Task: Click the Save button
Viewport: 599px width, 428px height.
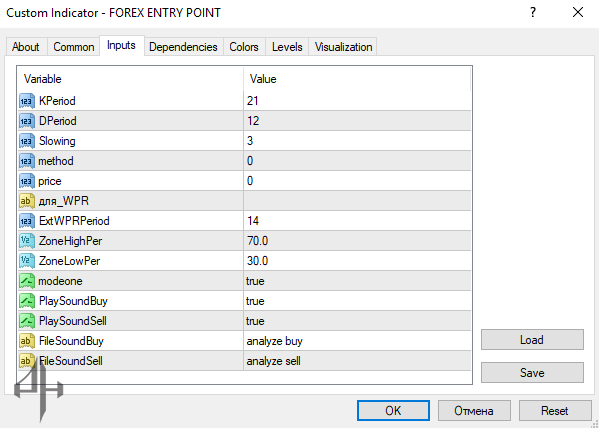Action: point(532,373)
